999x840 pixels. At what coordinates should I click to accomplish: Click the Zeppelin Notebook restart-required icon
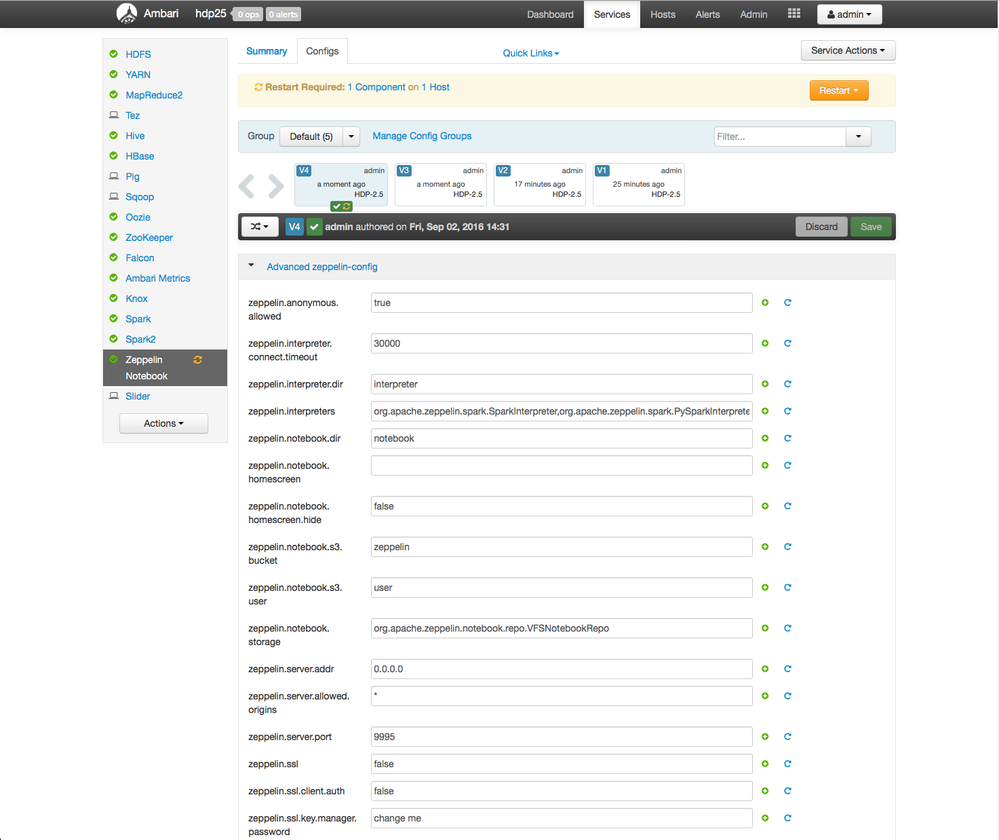(x=198, y=359)
